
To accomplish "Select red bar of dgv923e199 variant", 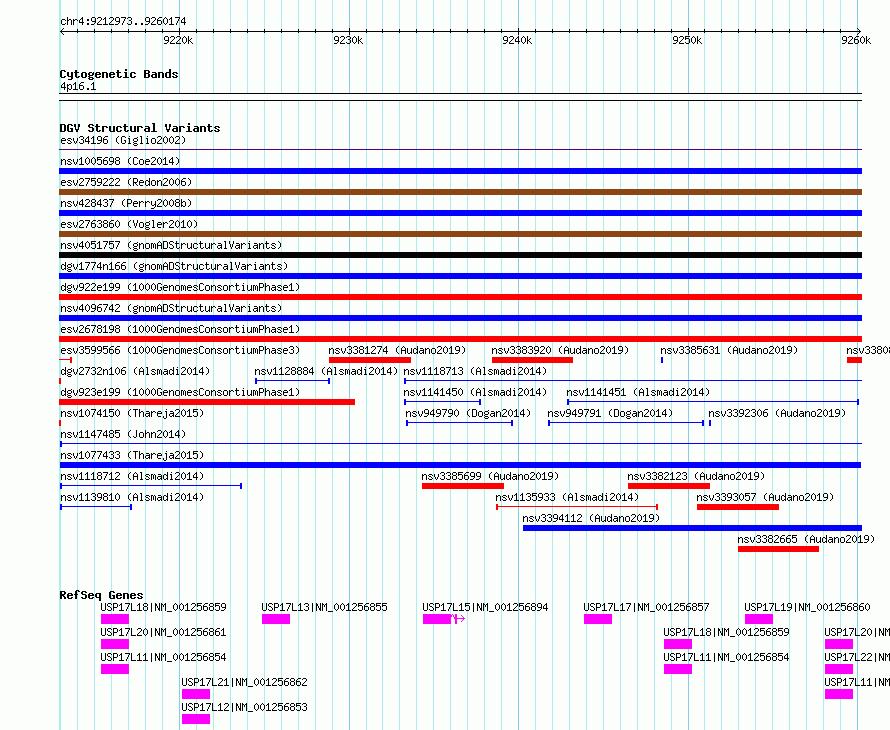I will pyautogui.click(x=207, y=402).
